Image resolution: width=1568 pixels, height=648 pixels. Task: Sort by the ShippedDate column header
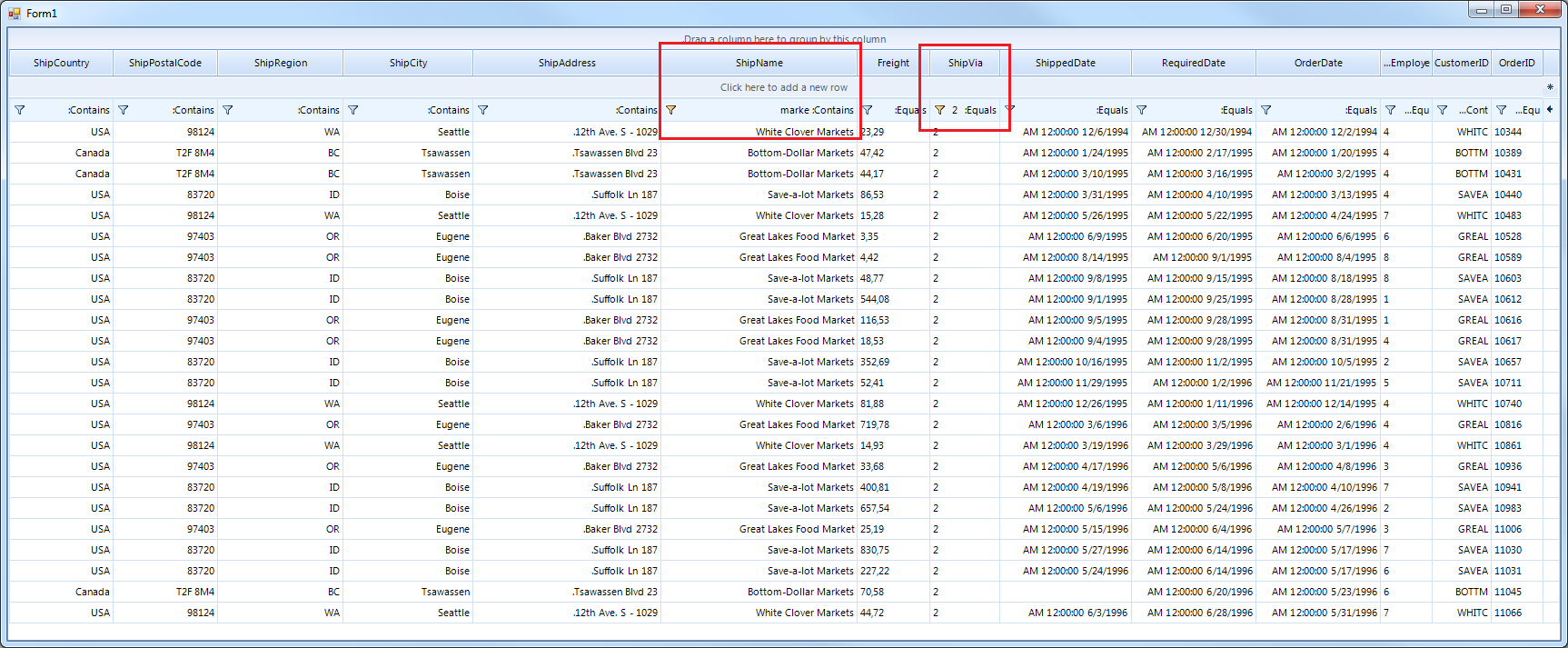coord(1066,63)
